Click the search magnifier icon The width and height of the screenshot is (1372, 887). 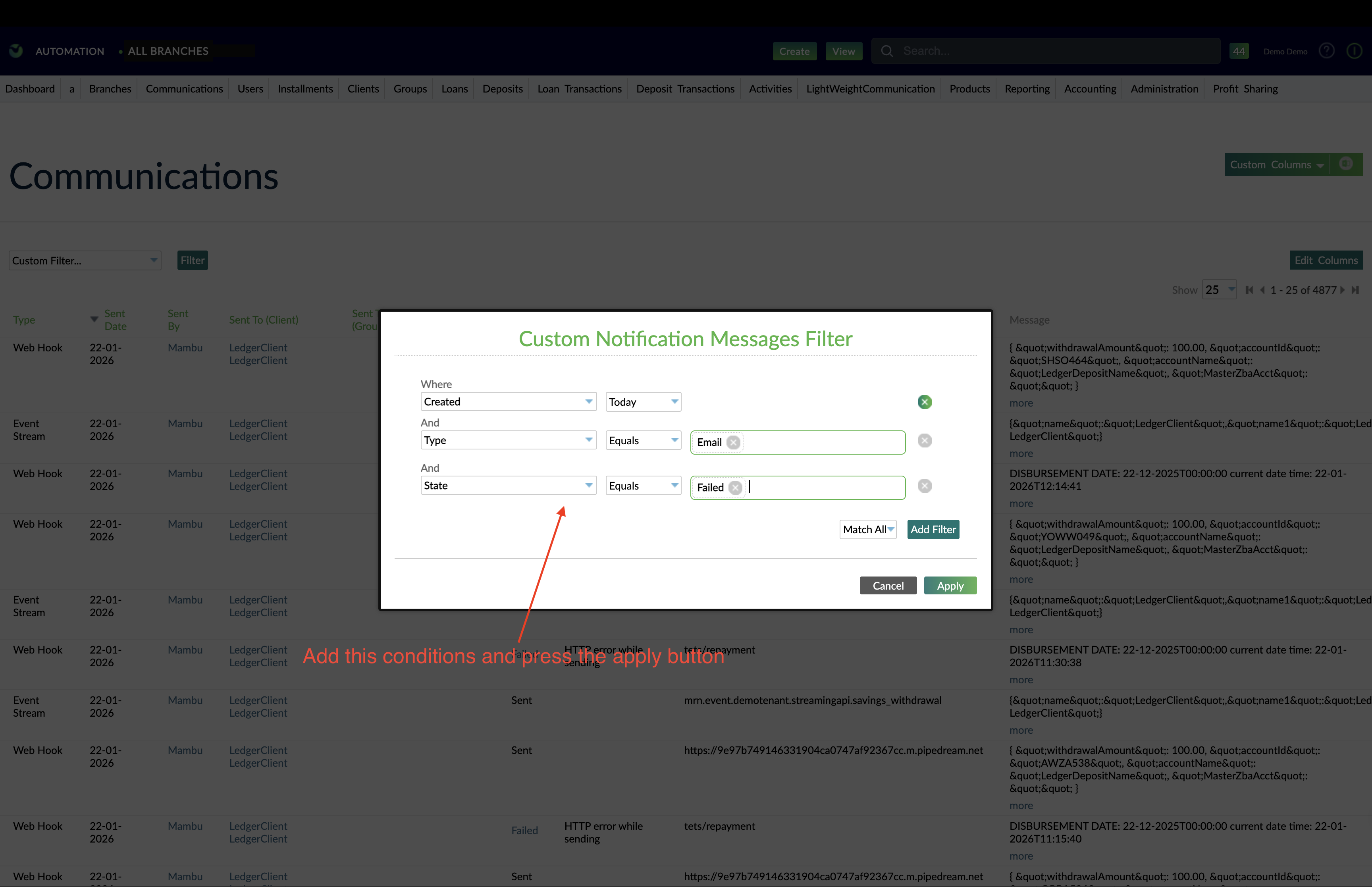click(887, 51)
